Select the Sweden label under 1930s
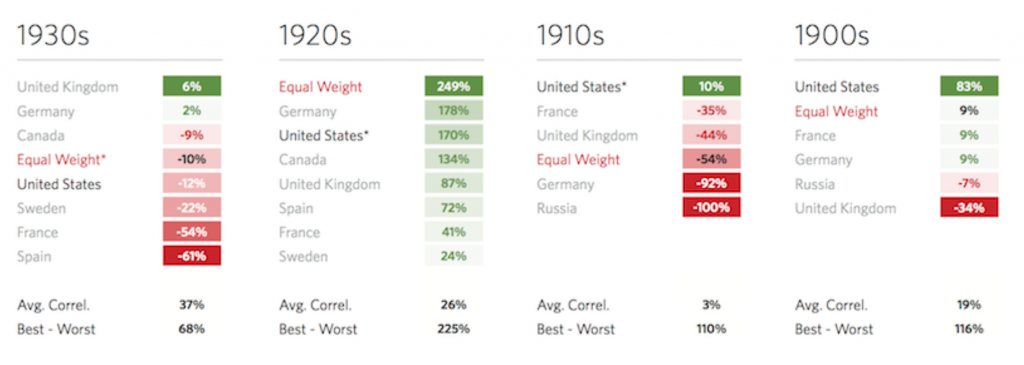Viewport: 1024px width, 365px height. click(x=42, y=209)
